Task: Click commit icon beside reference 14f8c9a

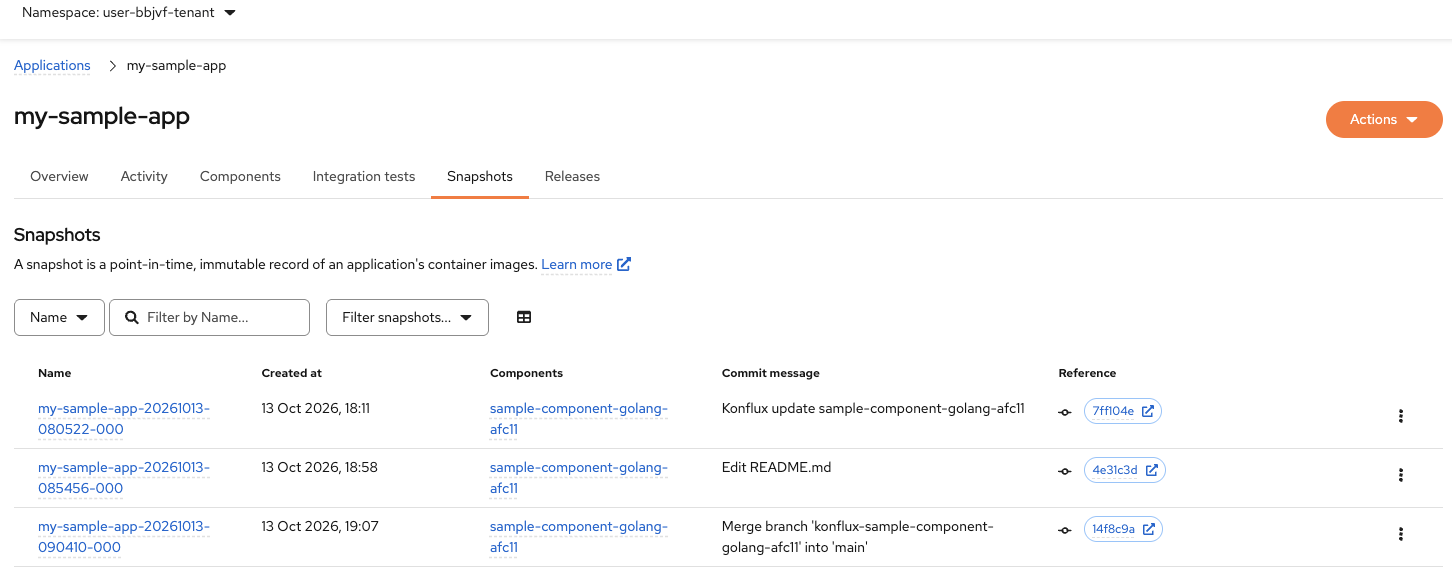Action: point(1065,530)
